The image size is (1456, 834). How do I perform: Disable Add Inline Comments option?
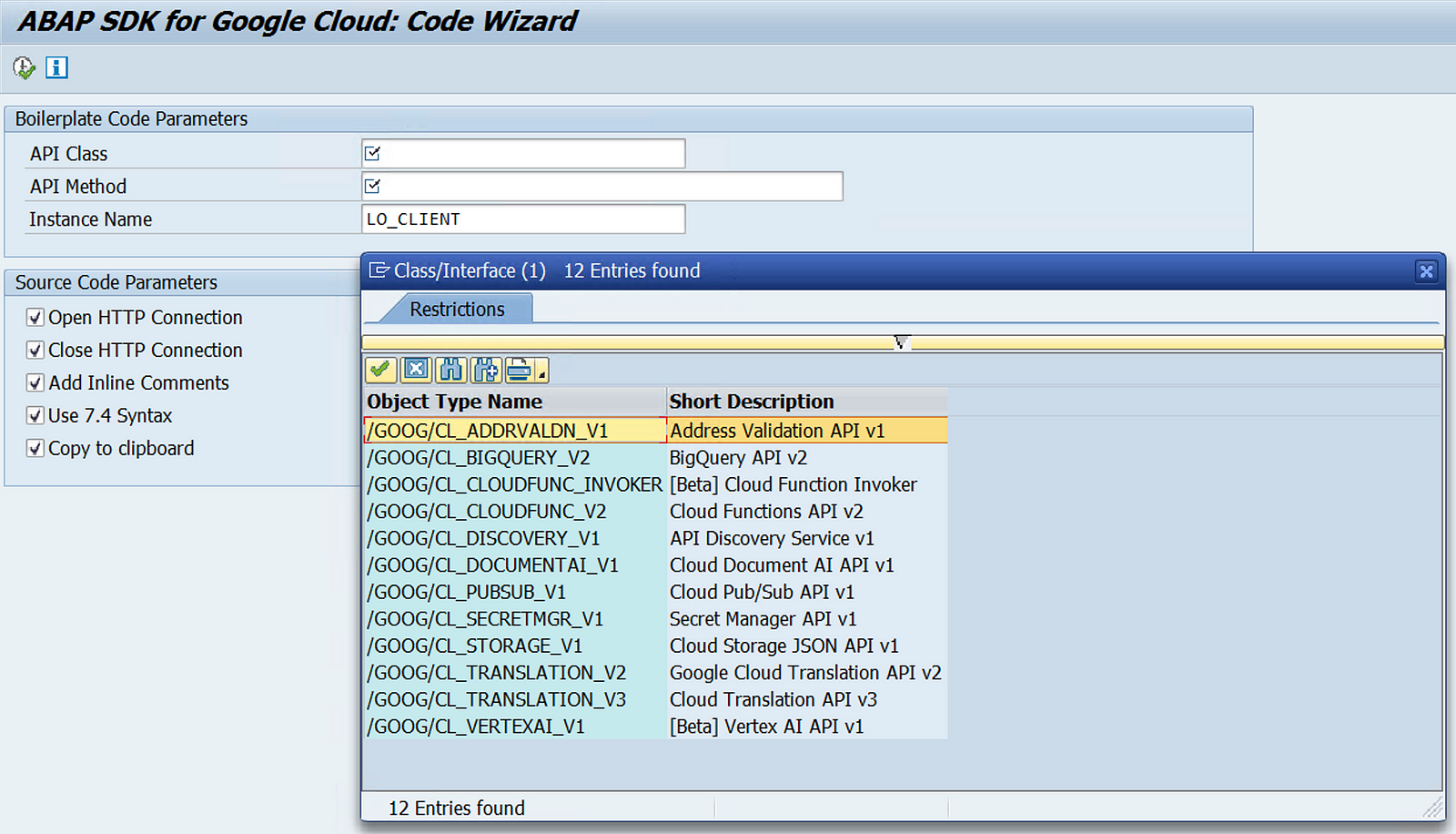(35, 383)
